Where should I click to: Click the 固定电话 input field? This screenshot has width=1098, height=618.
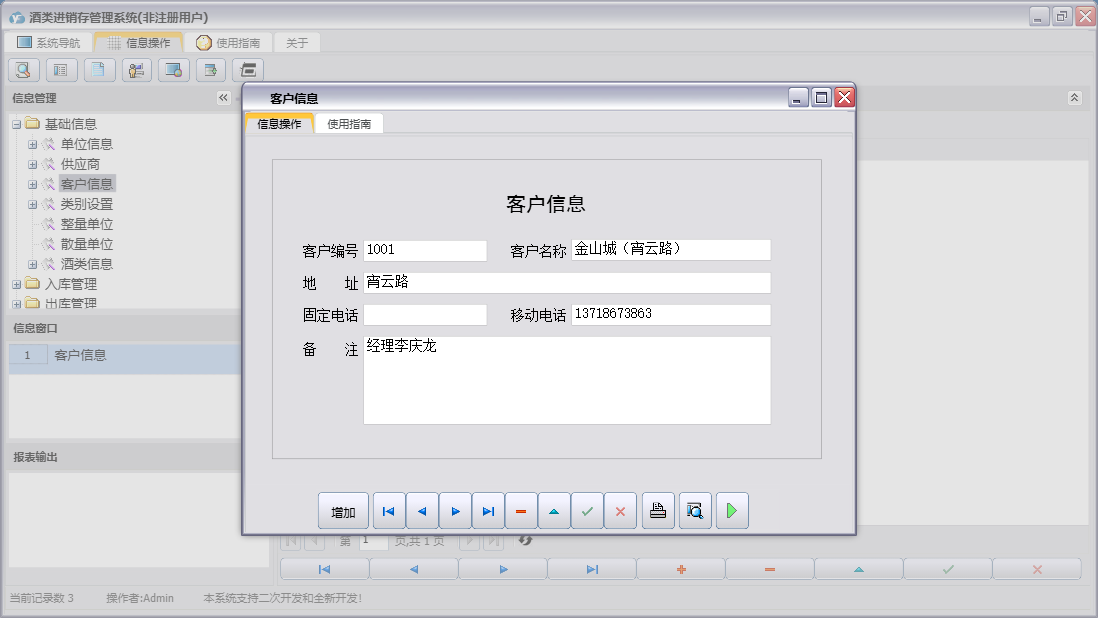[425, 315]
